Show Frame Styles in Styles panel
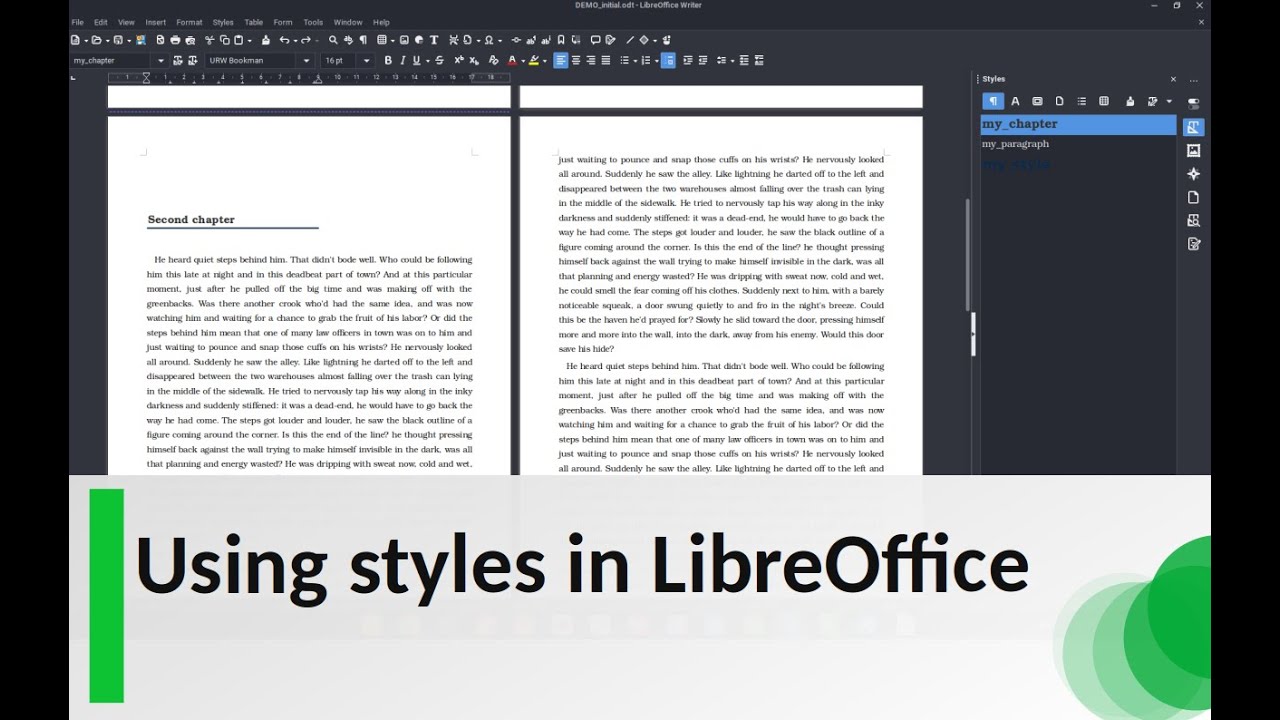The width and height of the screenshot is (1280, 720). (1037, 101)
